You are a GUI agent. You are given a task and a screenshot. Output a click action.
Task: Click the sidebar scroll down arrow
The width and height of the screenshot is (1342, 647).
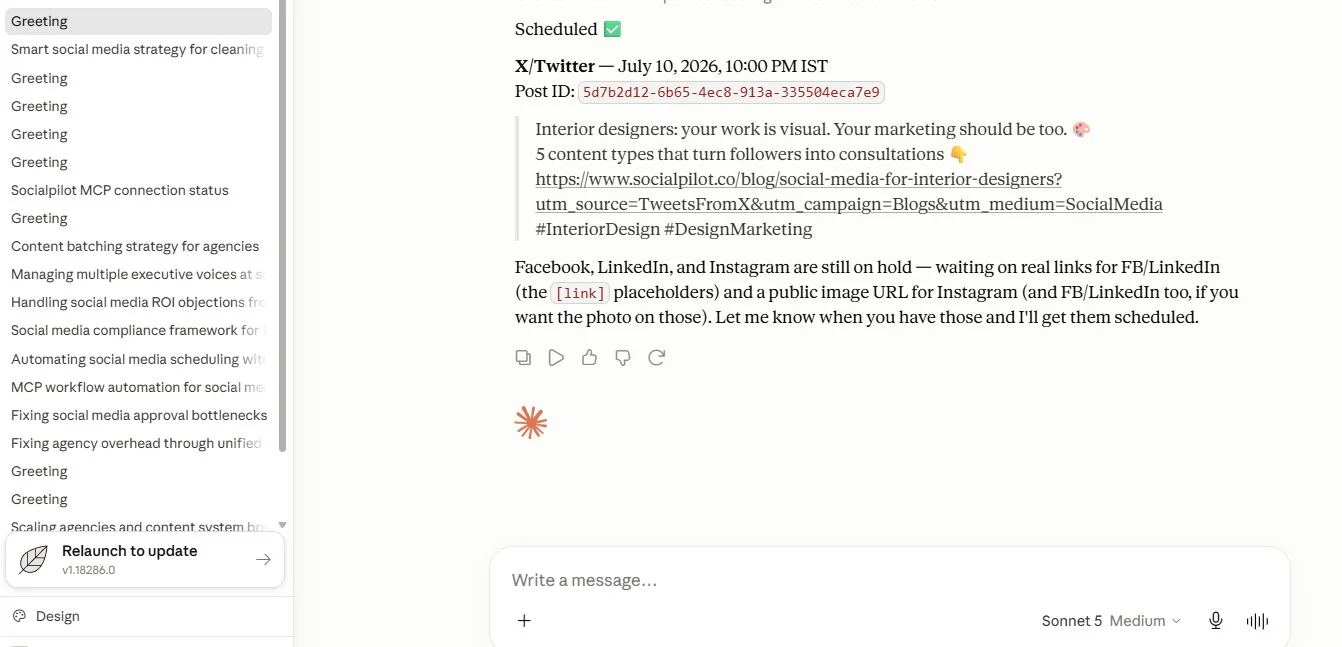click(x=282, y=524)
